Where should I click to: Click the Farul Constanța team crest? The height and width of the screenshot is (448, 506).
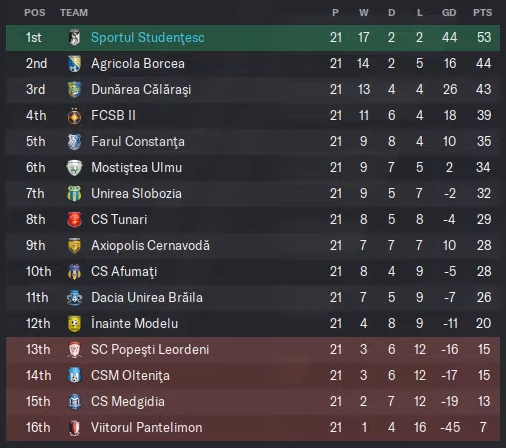tap(75, 141)
